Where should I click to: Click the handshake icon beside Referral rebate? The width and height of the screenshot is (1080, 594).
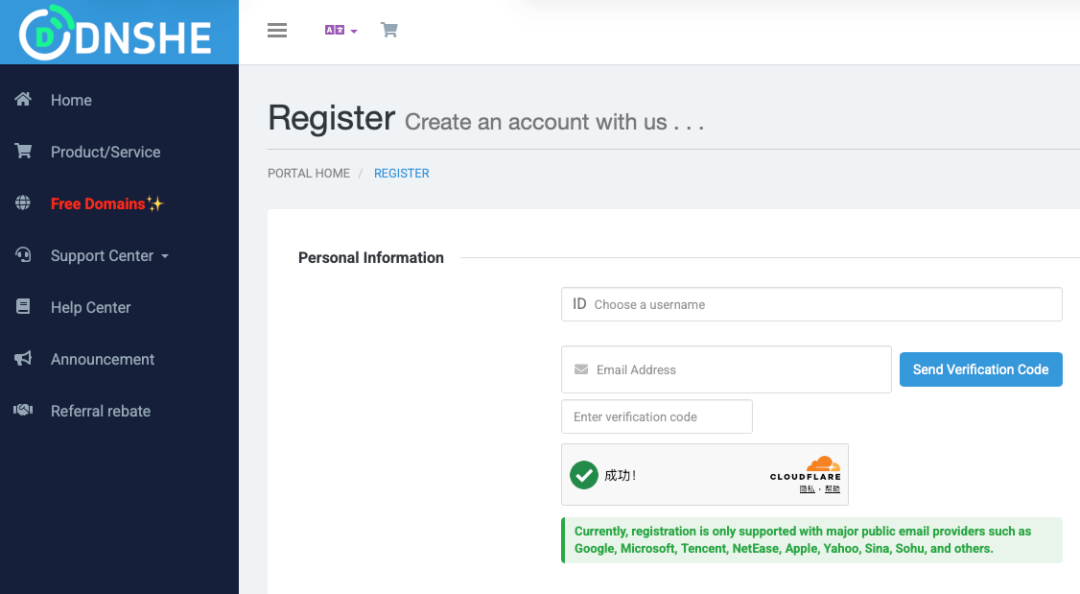[x=23, y=410]
